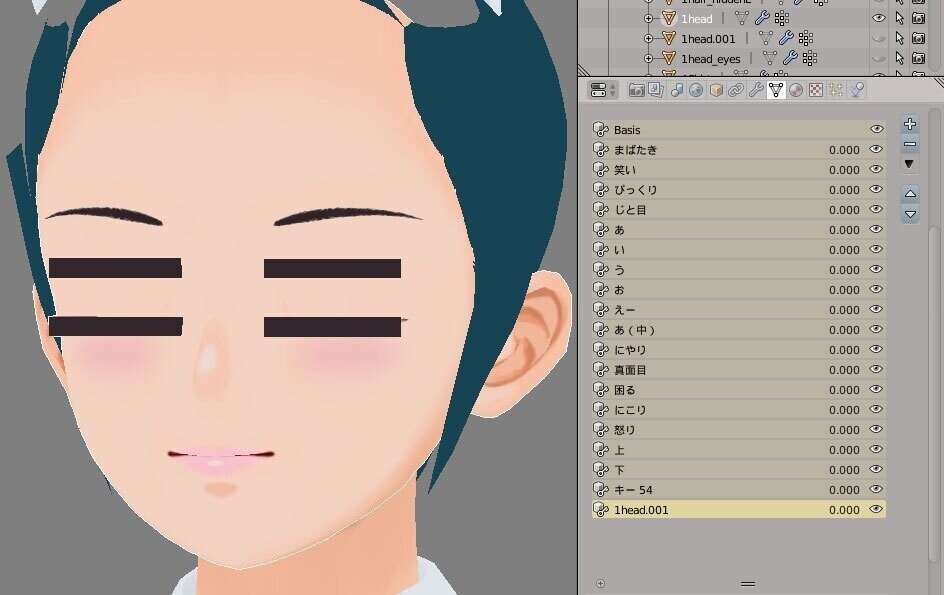Mute the びっくり shape key
Screen dimensions: 944x595
pyautogui.click(x=877, y=189)
